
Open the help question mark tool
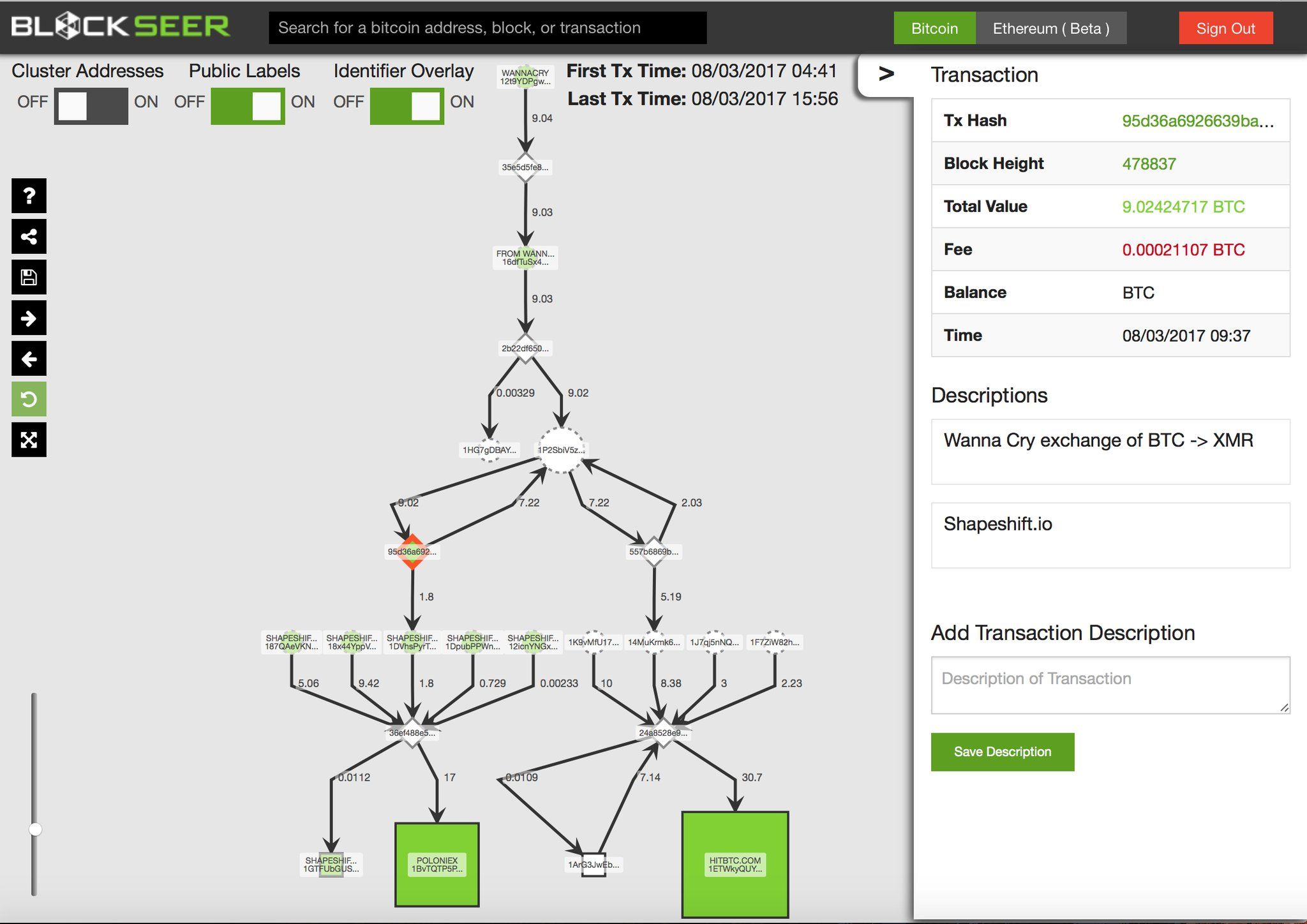(x=29, y=195)
